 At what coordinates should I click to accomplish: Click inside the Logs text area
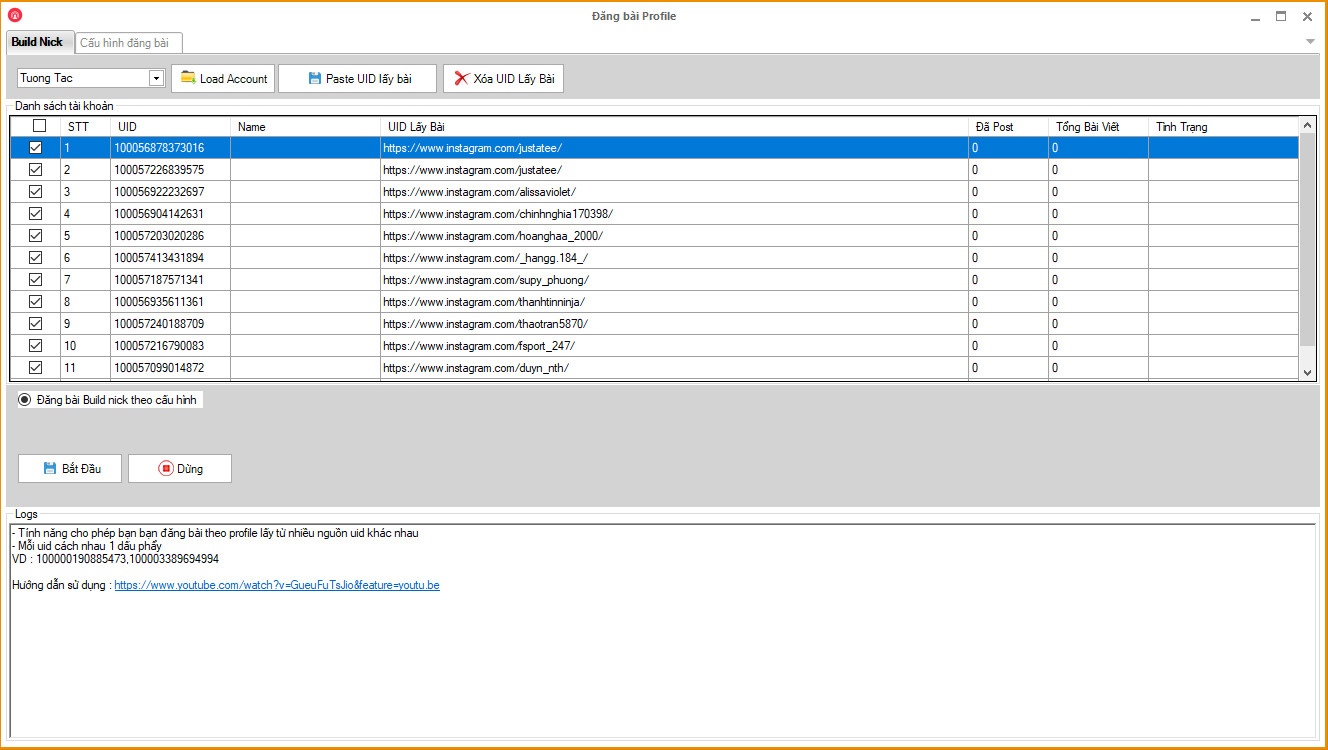662,631
